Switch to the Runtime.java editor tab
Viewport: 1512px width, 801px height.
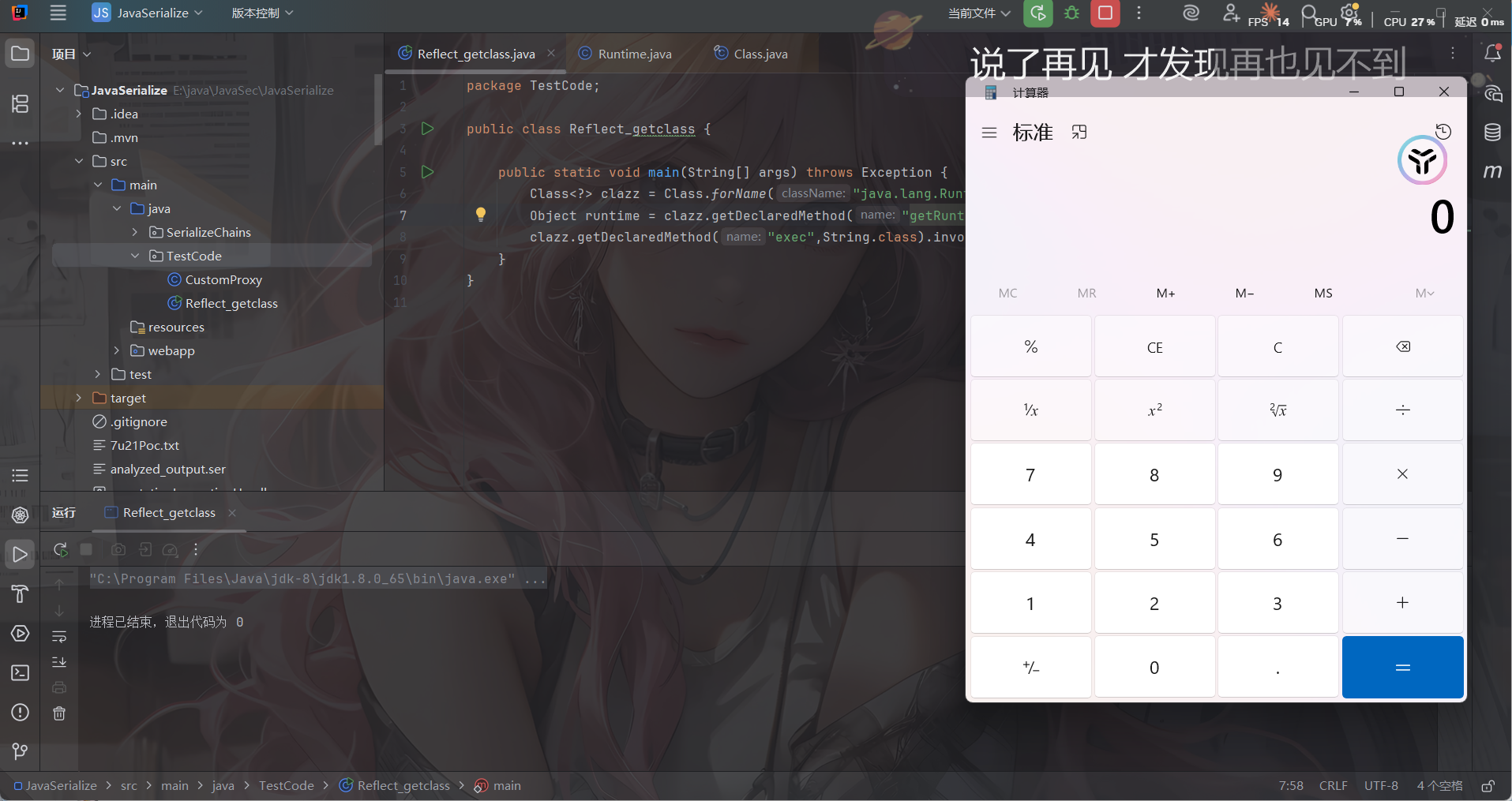click(x=634, y=54)
